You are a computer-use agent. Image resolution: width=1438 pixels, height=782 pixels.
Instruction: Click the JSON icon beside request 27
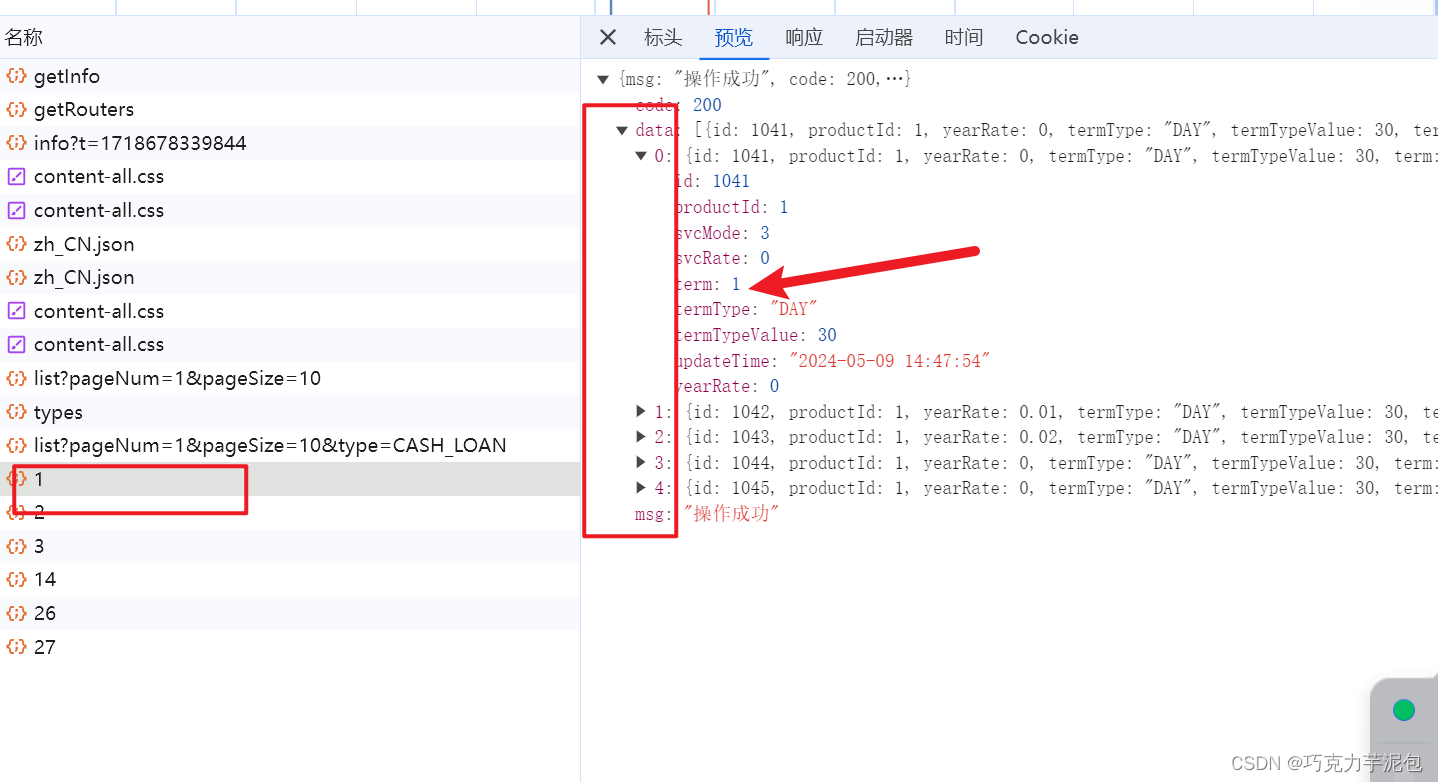16,647
